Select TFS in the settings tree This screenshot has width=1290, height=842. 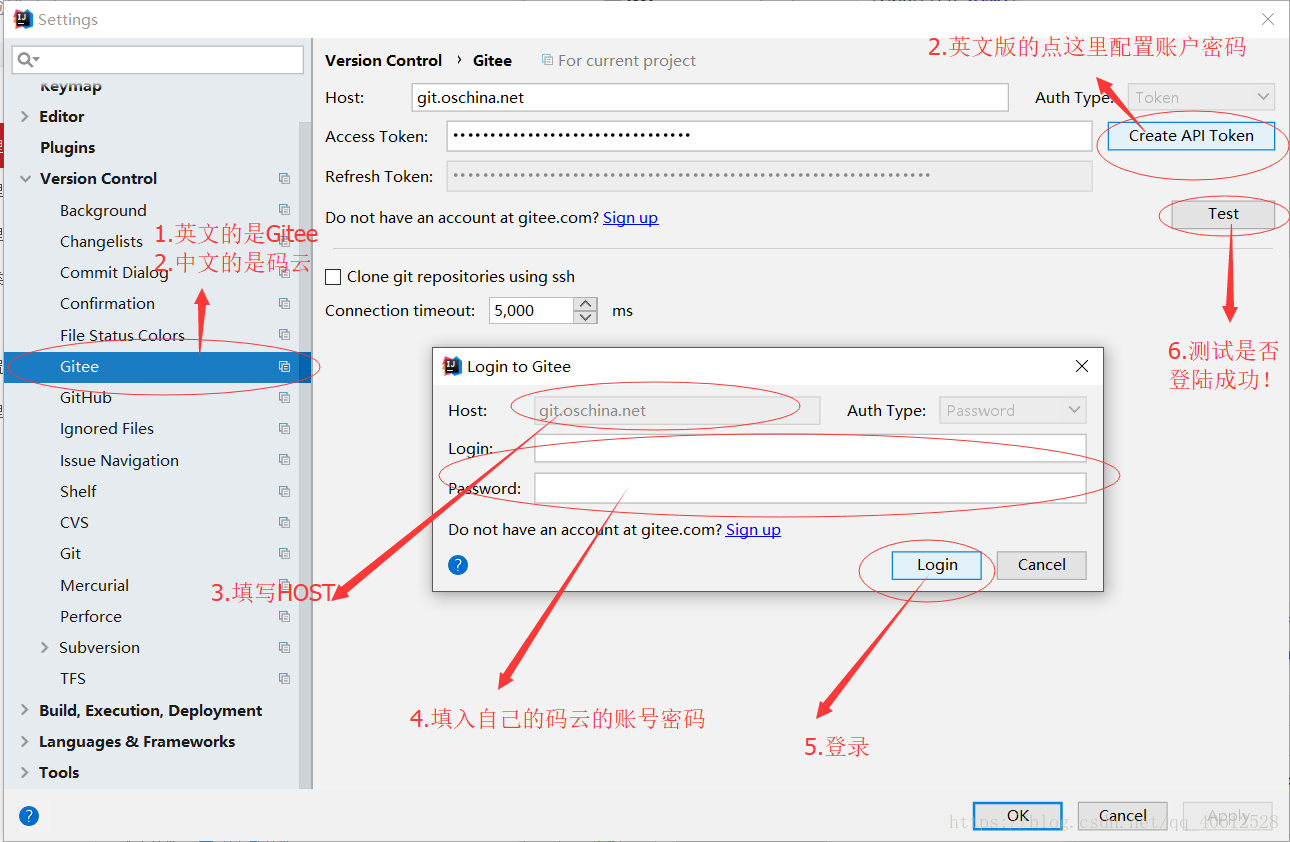(x=73, y=678)
